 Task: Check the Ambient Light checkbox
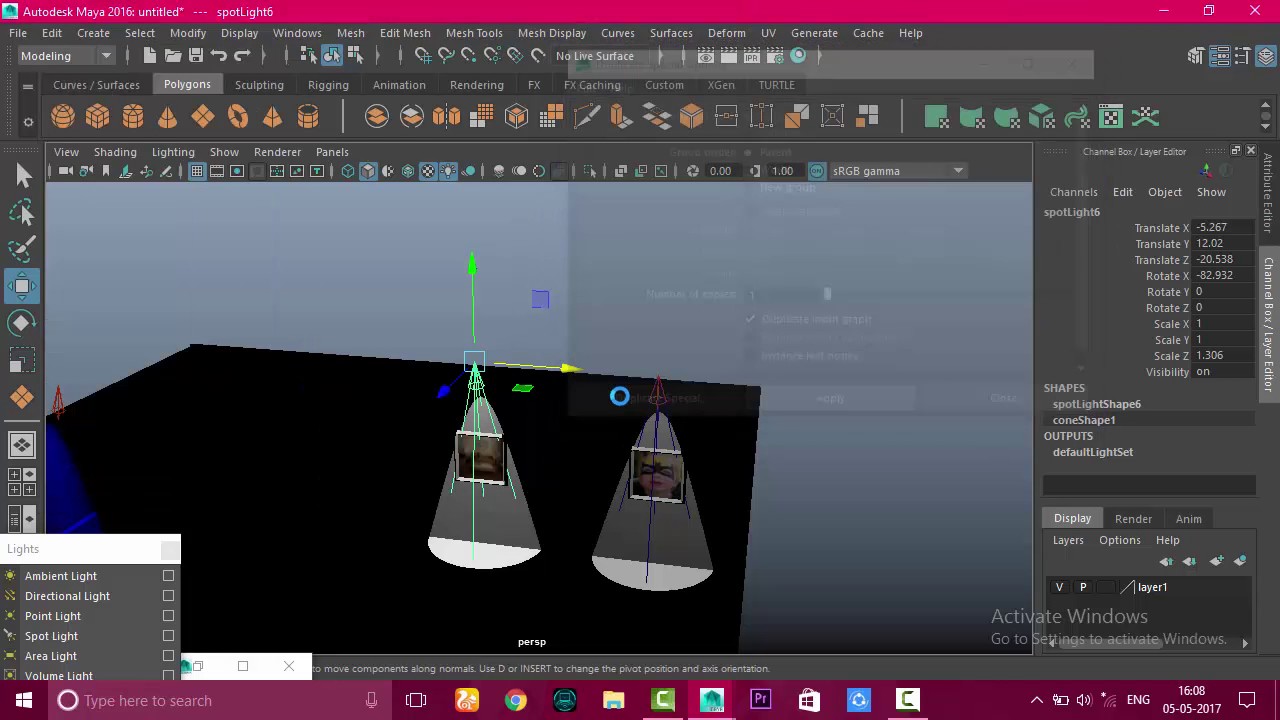click(168, 576)
